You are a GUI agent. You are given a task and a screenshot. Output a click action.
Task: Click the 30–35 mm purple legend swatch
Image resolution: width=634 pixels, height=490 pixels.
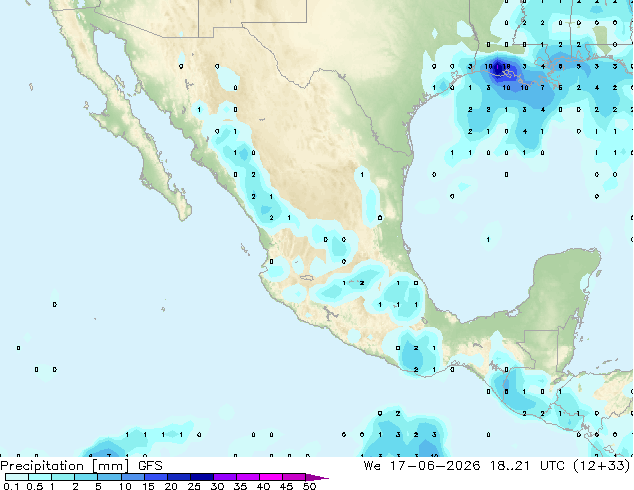(x=225, y=477)
